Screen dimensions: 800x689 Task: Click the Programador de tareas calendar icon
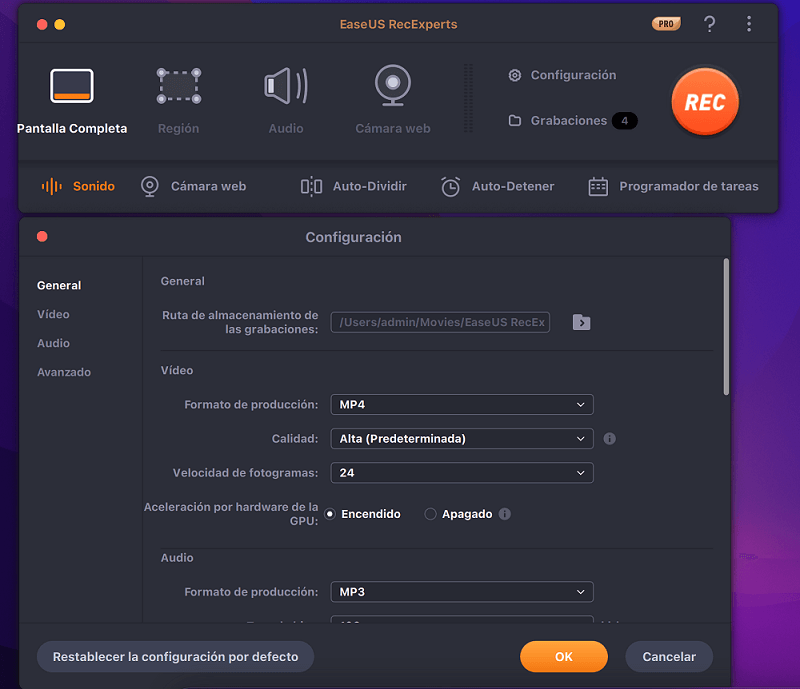click(598, 187)
